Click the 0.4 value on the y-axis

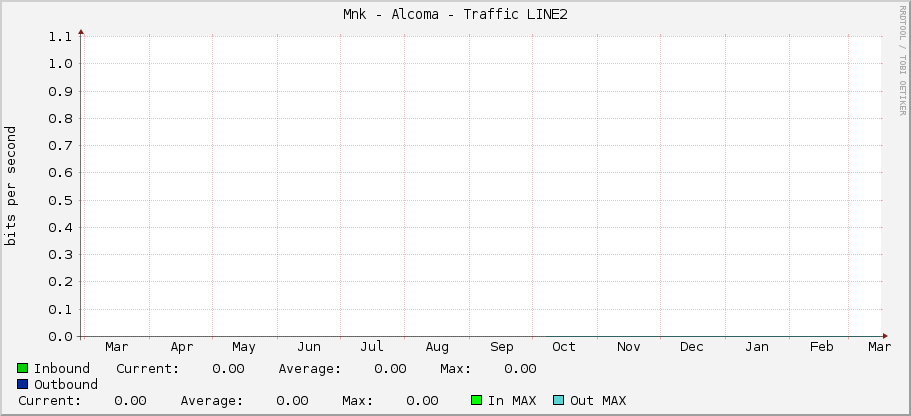60,228
